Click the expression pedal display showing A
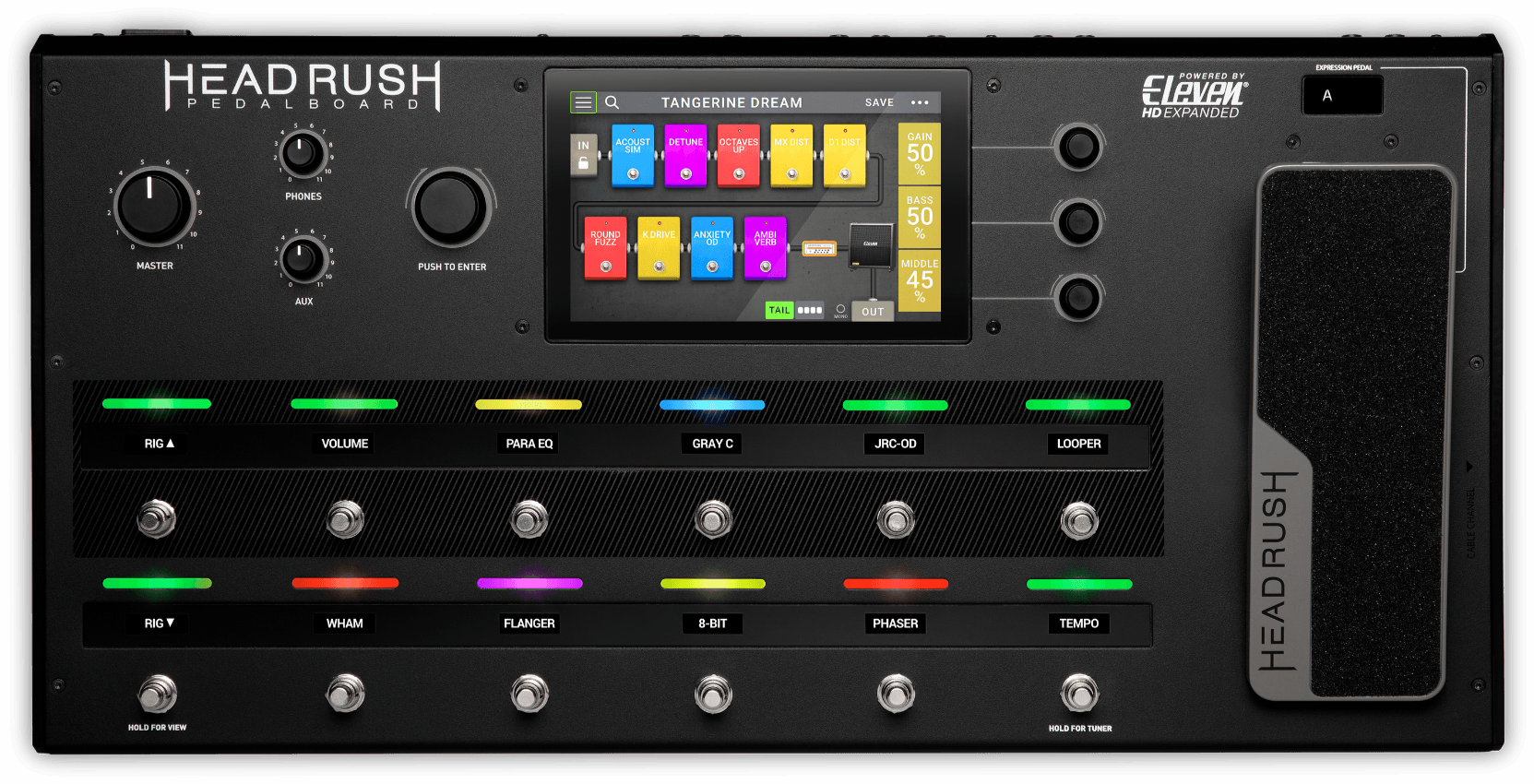Image resolution: width=1534 pixels, height=784 pixels. (1342, 95)
